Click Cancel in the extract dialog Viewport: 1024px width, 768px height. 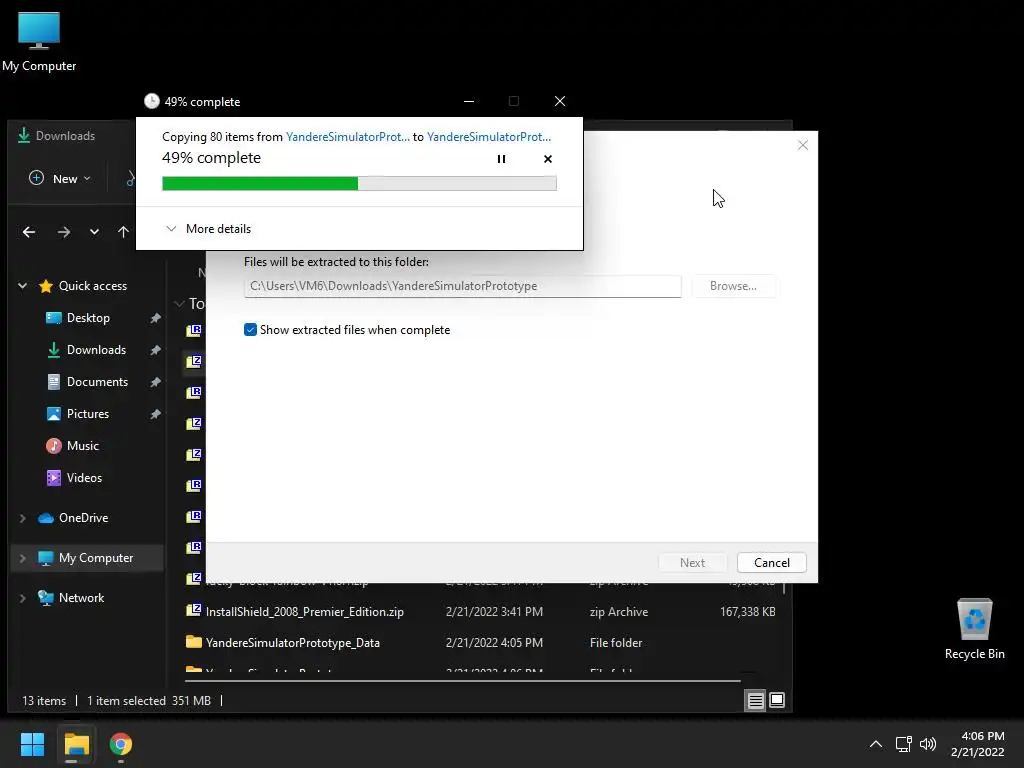click(771, 563)
